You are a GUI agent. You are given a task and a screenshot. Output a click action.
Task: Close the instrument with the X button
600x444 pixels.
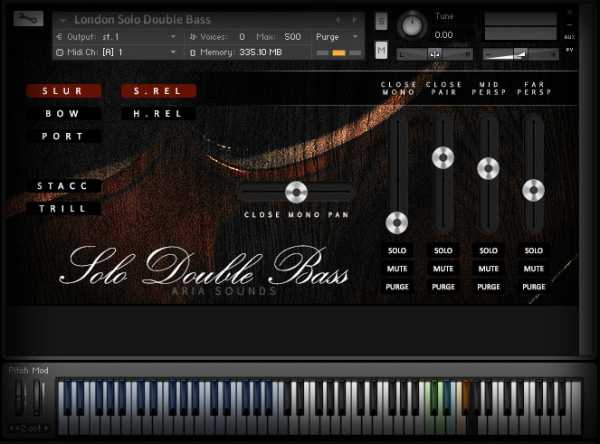point(569,12)
